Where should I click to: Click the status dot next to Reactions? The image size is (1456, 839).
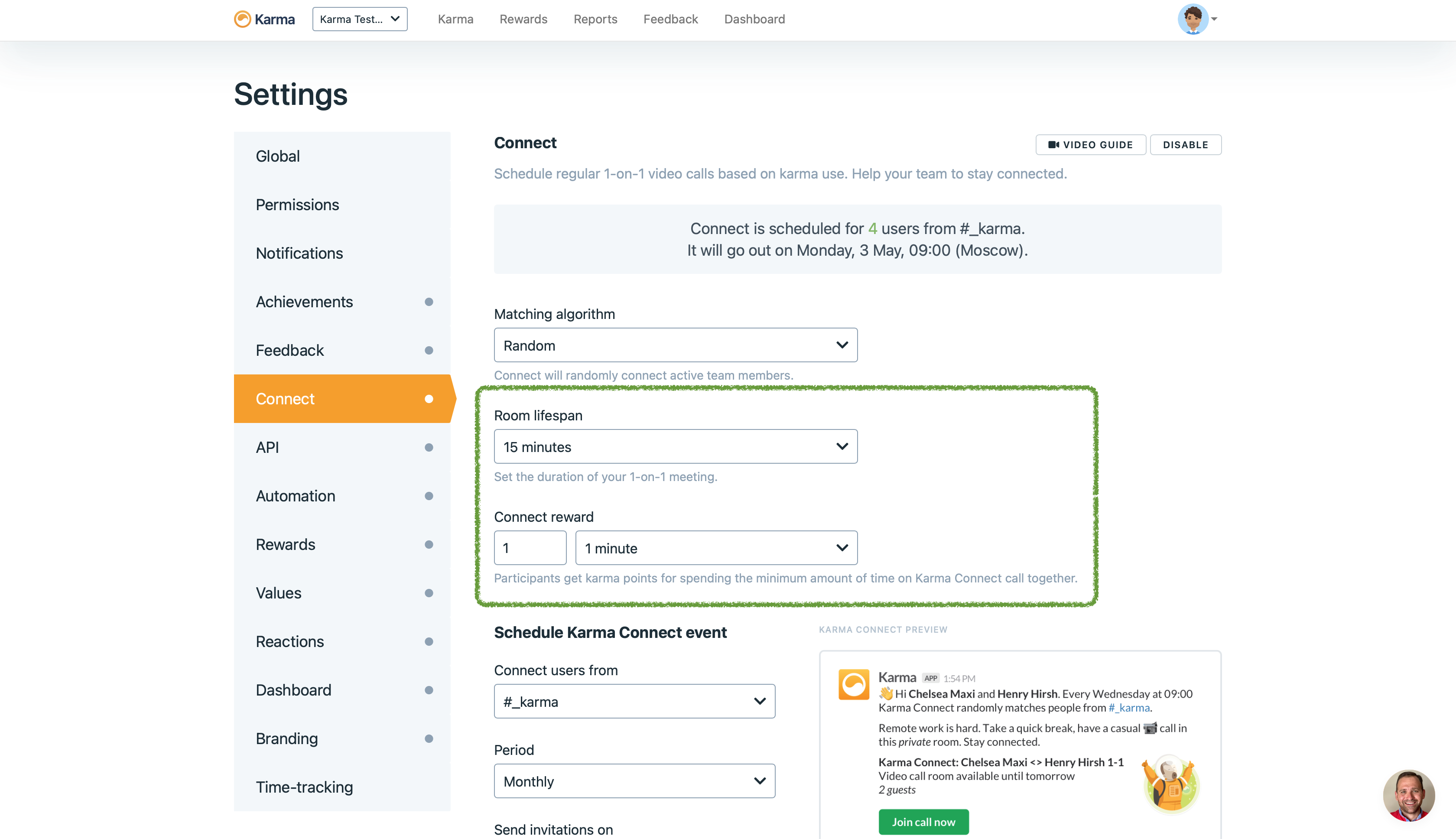point(429,641)
